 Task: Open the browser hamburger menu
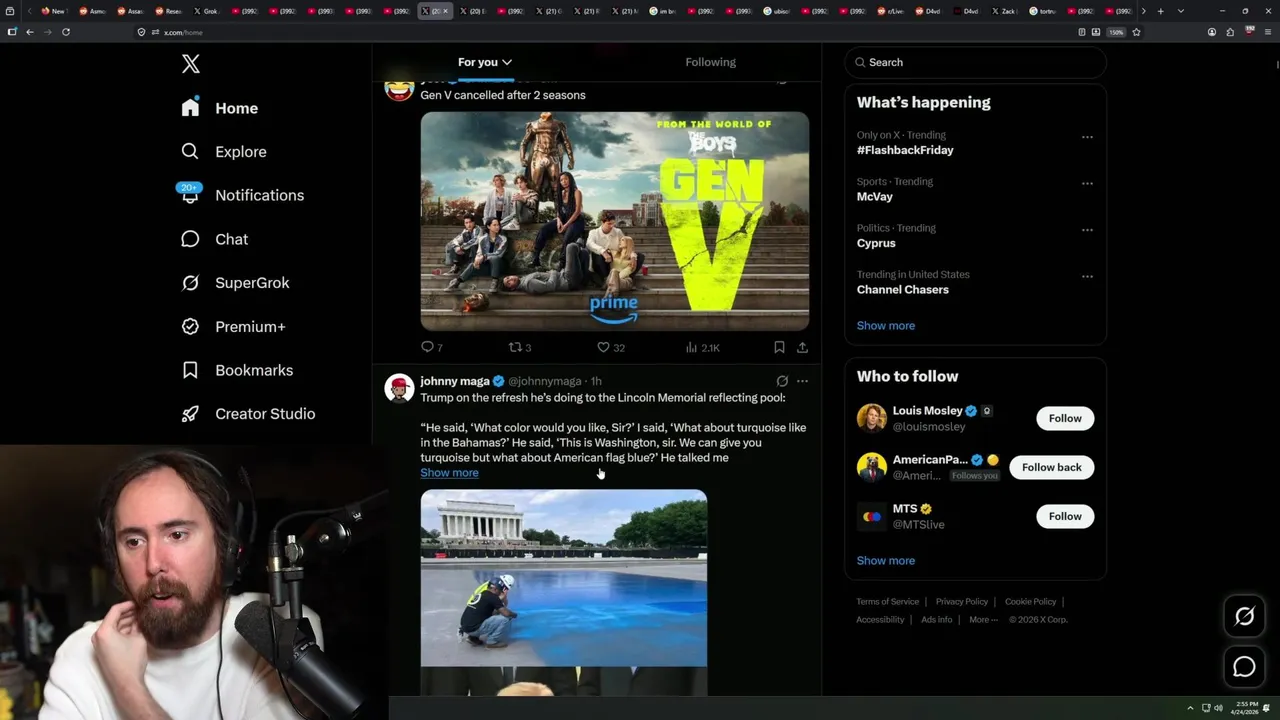(x=1266, y=32)
